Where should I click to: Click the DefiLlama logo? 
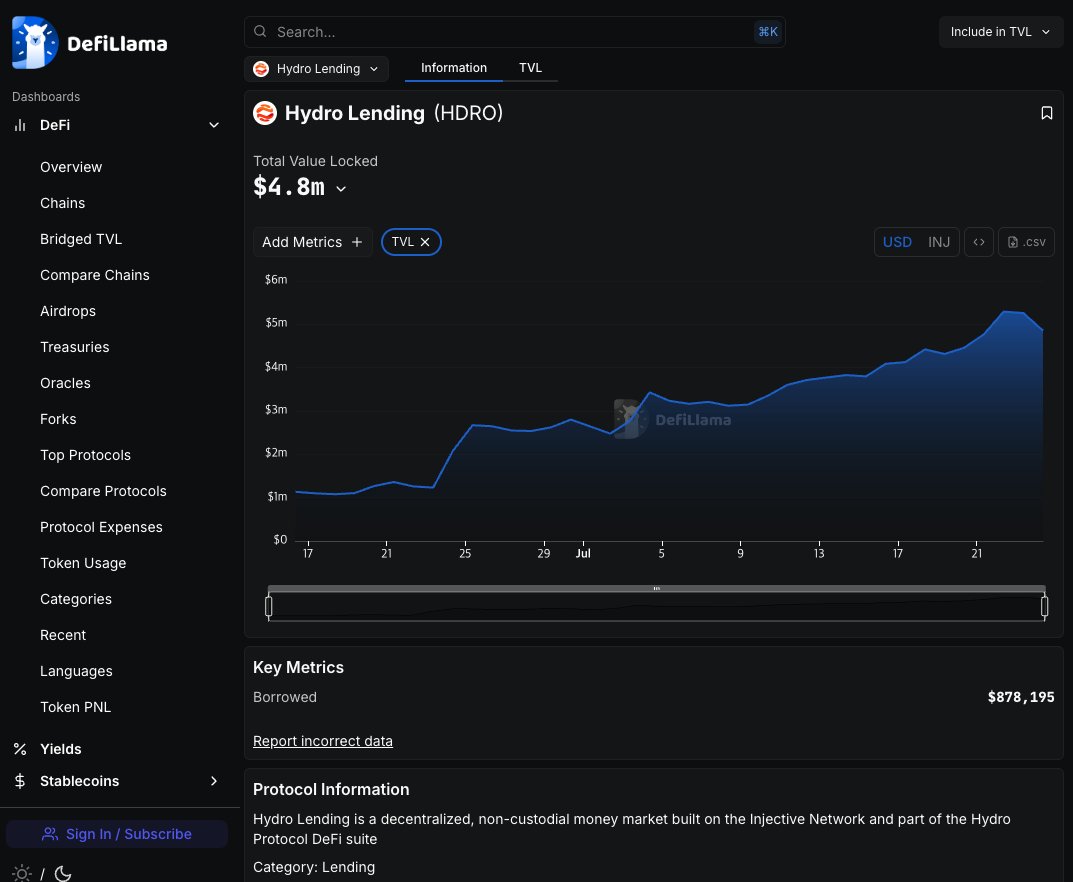point(90,42)
